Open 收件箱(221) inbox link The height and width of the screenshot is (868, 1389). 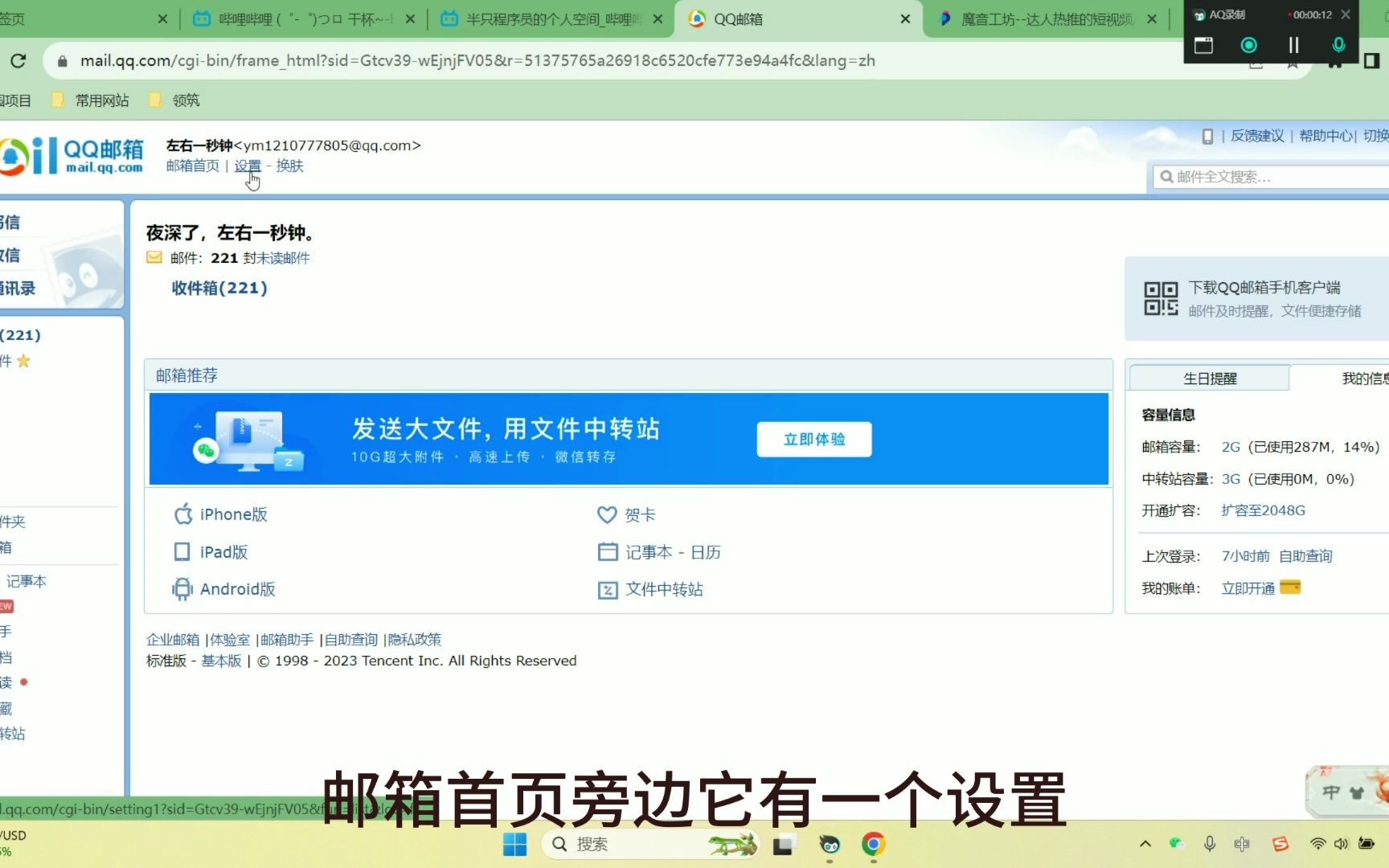coord(219,288)
